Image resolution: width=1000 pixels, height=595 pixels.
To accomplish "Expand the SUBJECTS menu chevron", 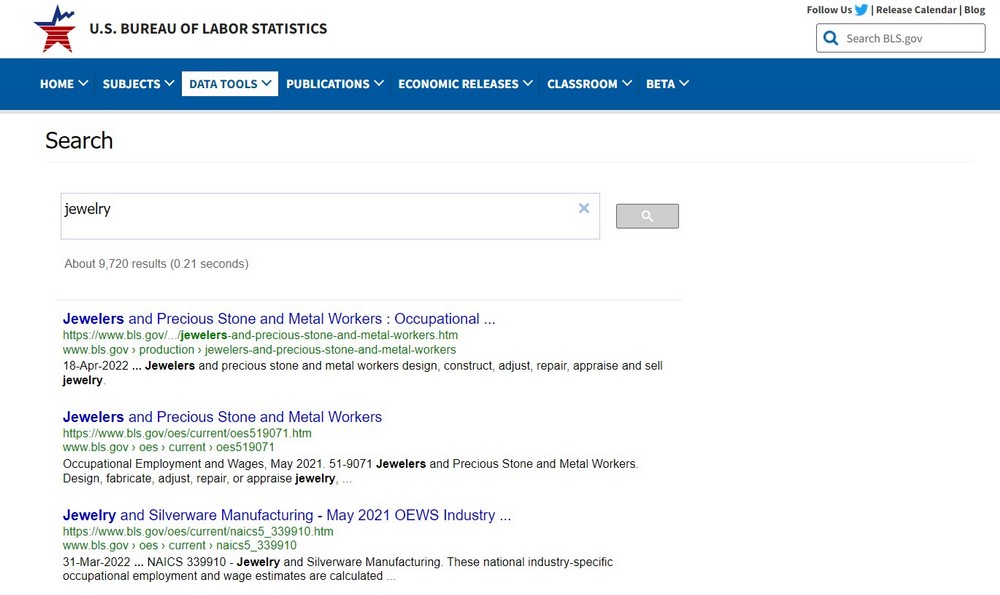I will tap(169, 84).
